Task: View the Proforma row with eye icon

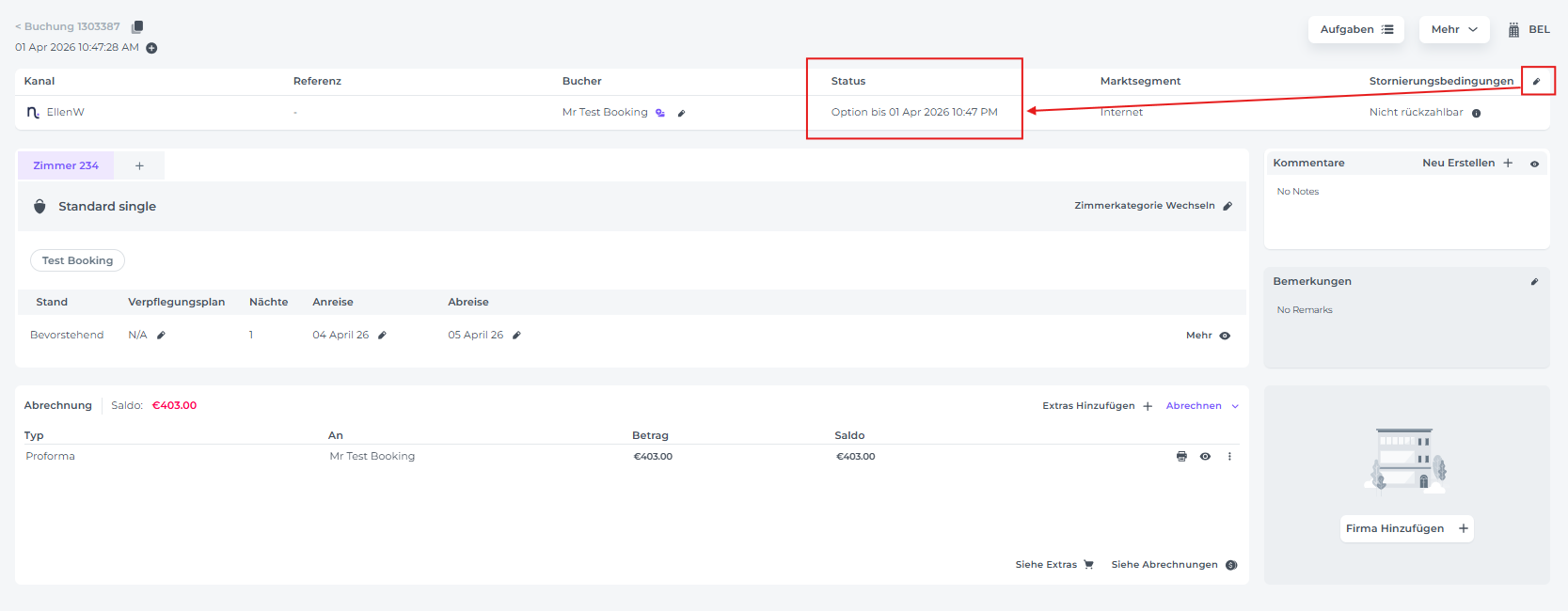Action: tap(1205, 457)
